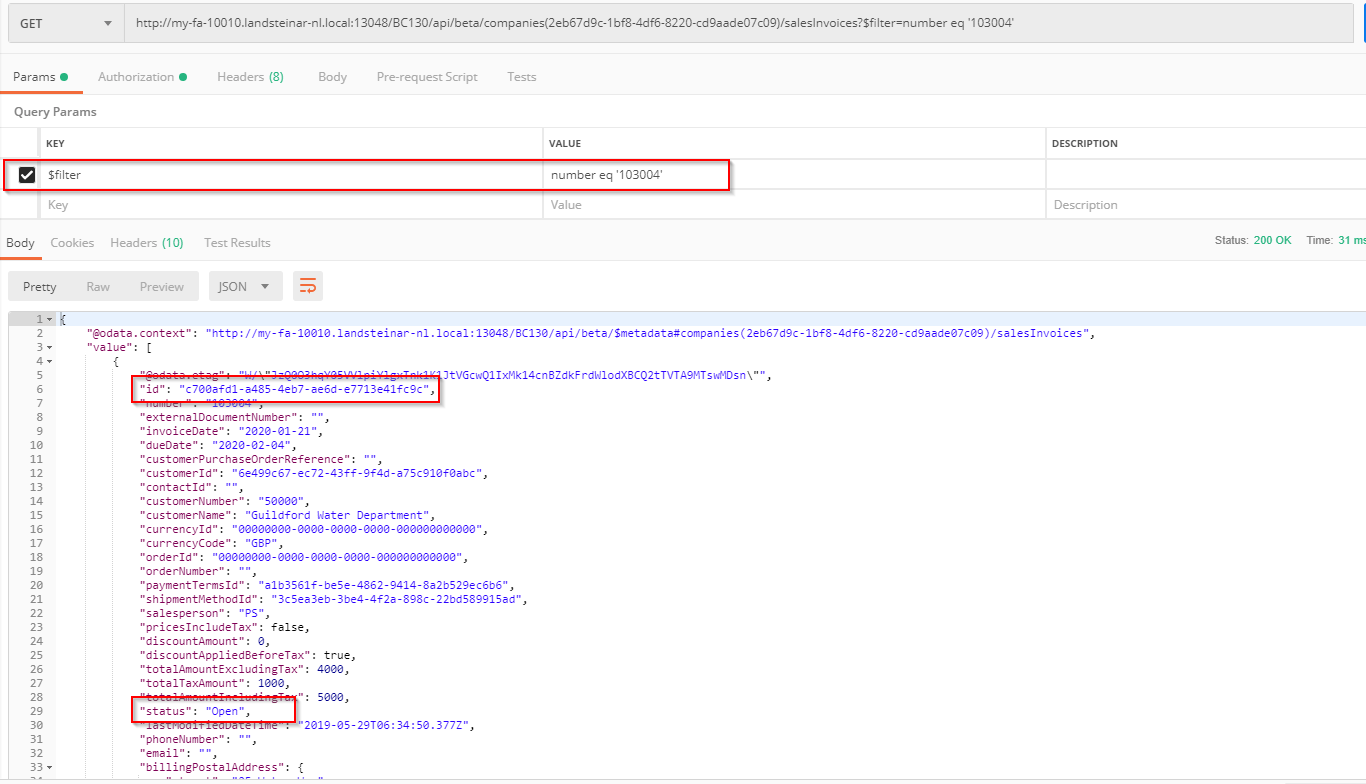This screenshot has height=784, width=1366.
Task: Open the request Body tab
Action: point(332,77)
